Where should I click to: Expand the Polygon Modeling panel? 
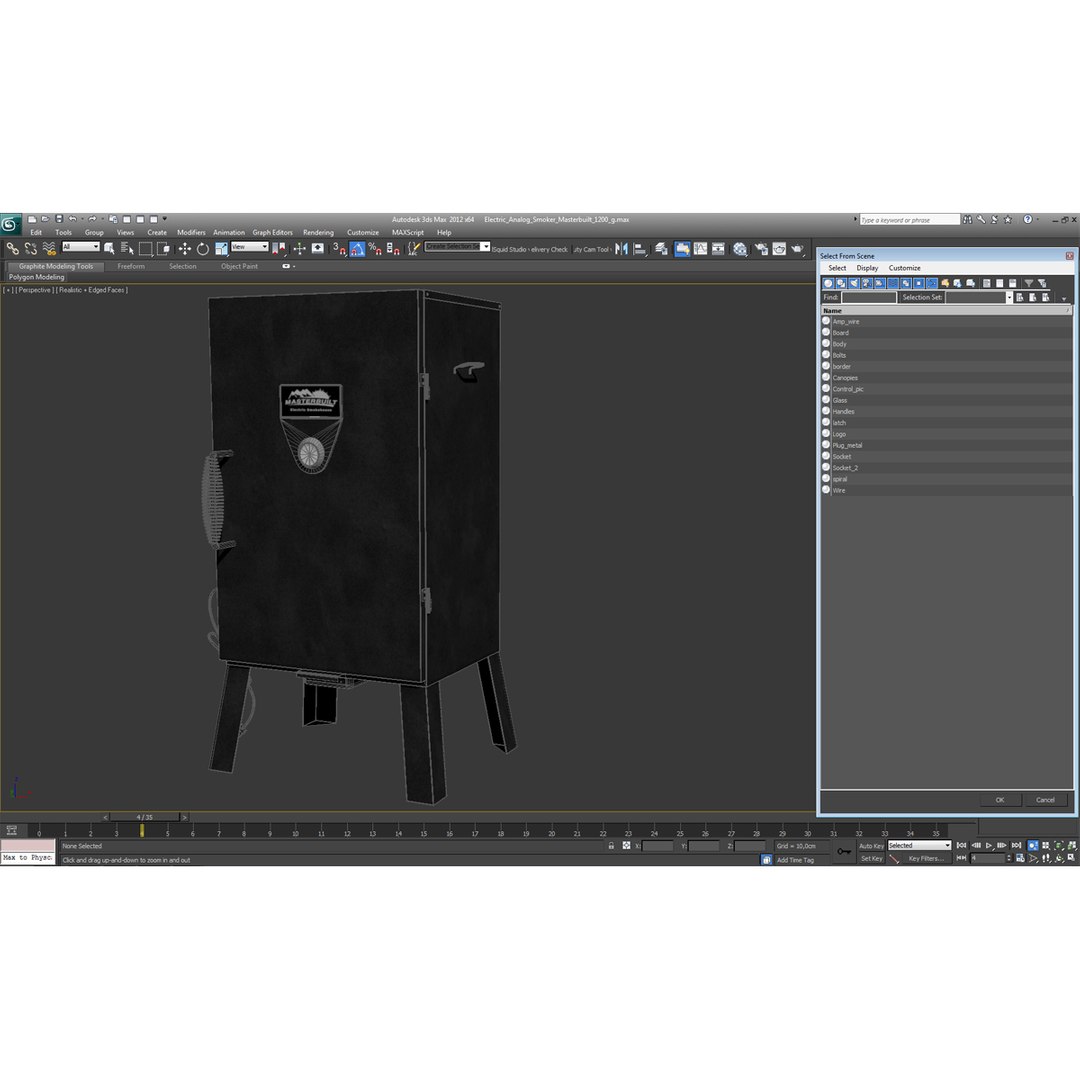click(37, 277)
